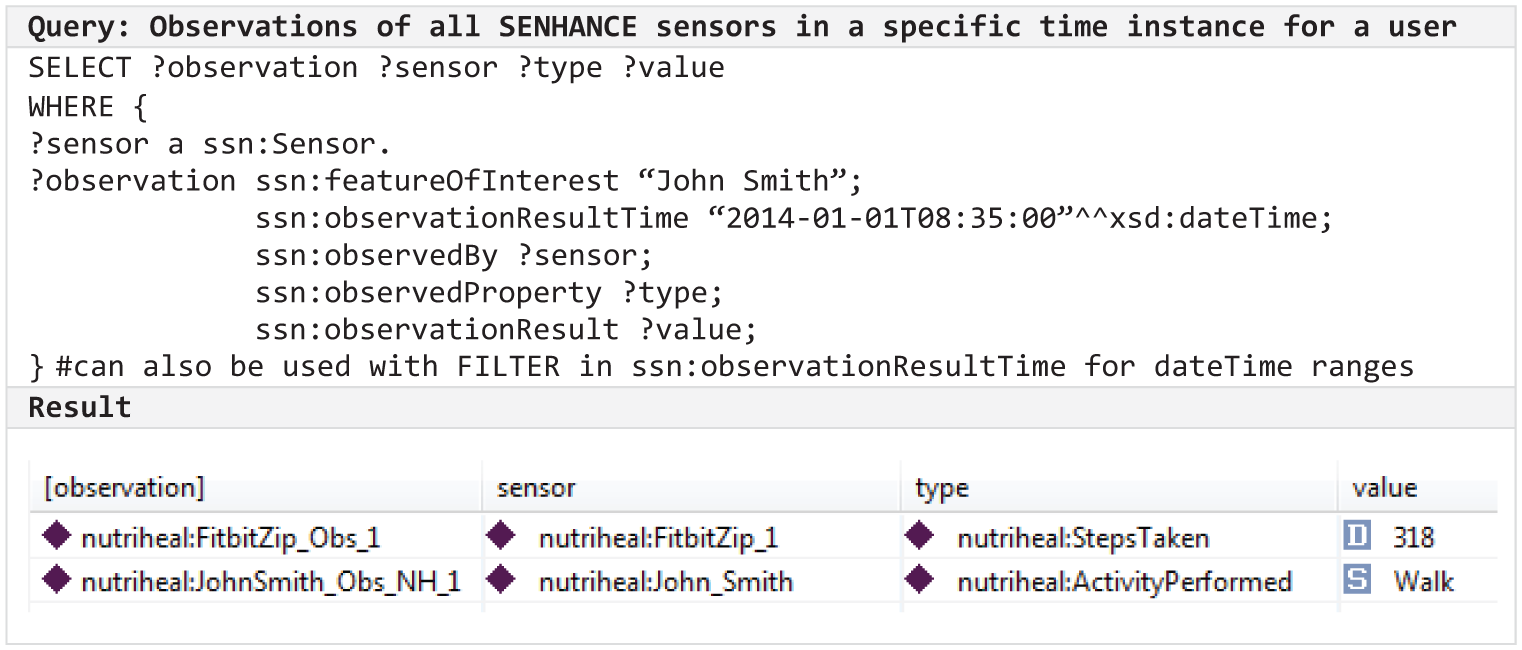The width and height of the screenshot is (1522, 650).
Task: Click the diamond icon beside nutriheal:FitbitZip_Obs_1
Action: 58,537
